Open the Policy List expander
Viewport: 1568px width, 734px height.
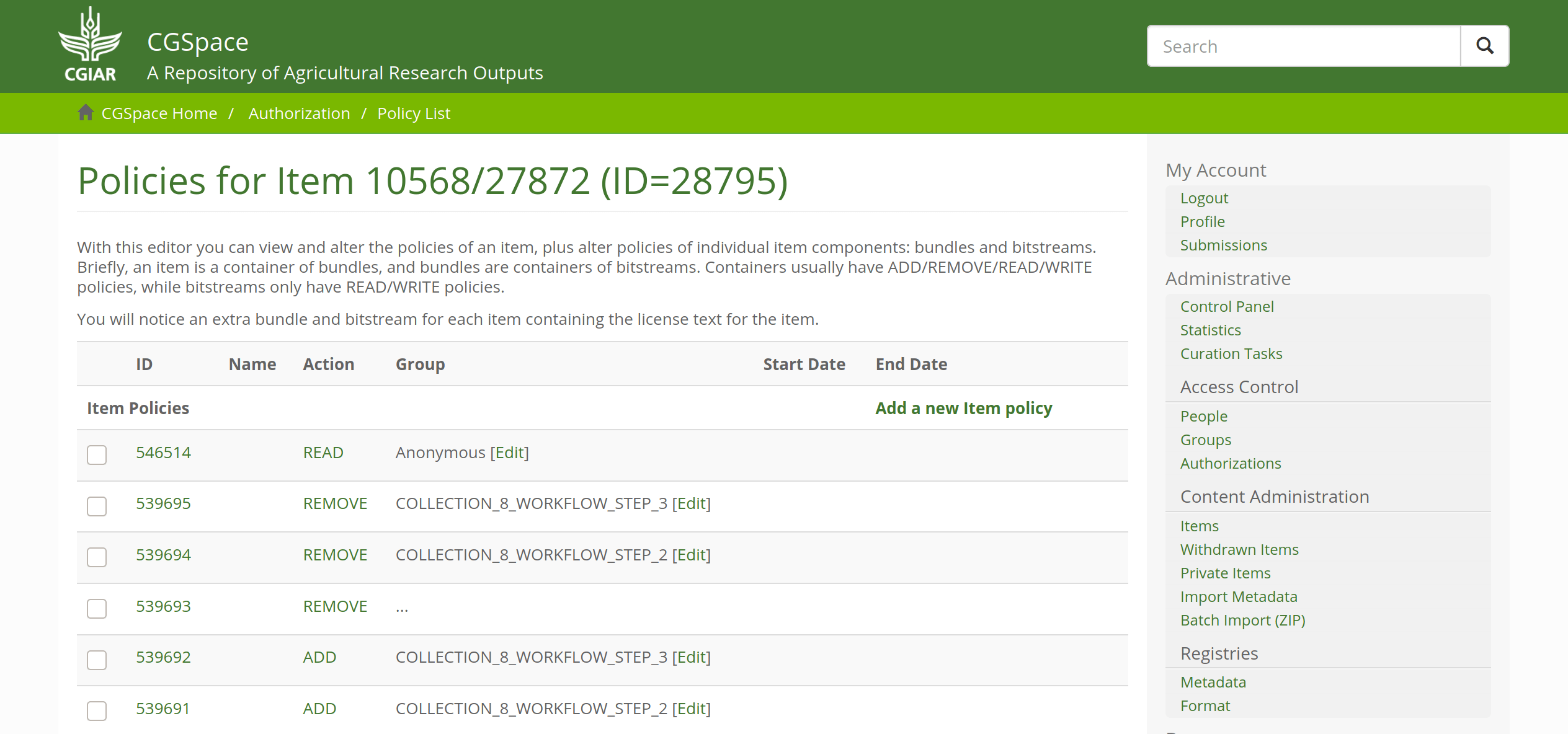(x=414, y=113)
